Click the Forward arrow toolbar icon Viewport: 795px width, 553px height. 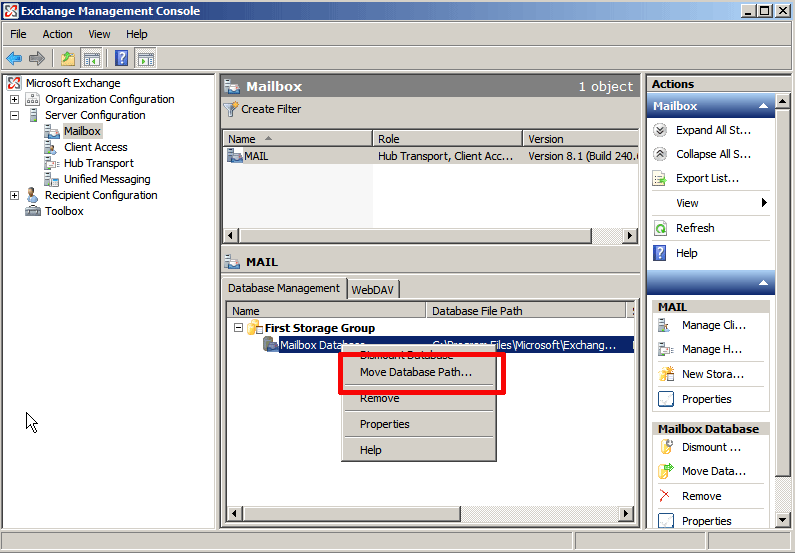tap(37, 58)
